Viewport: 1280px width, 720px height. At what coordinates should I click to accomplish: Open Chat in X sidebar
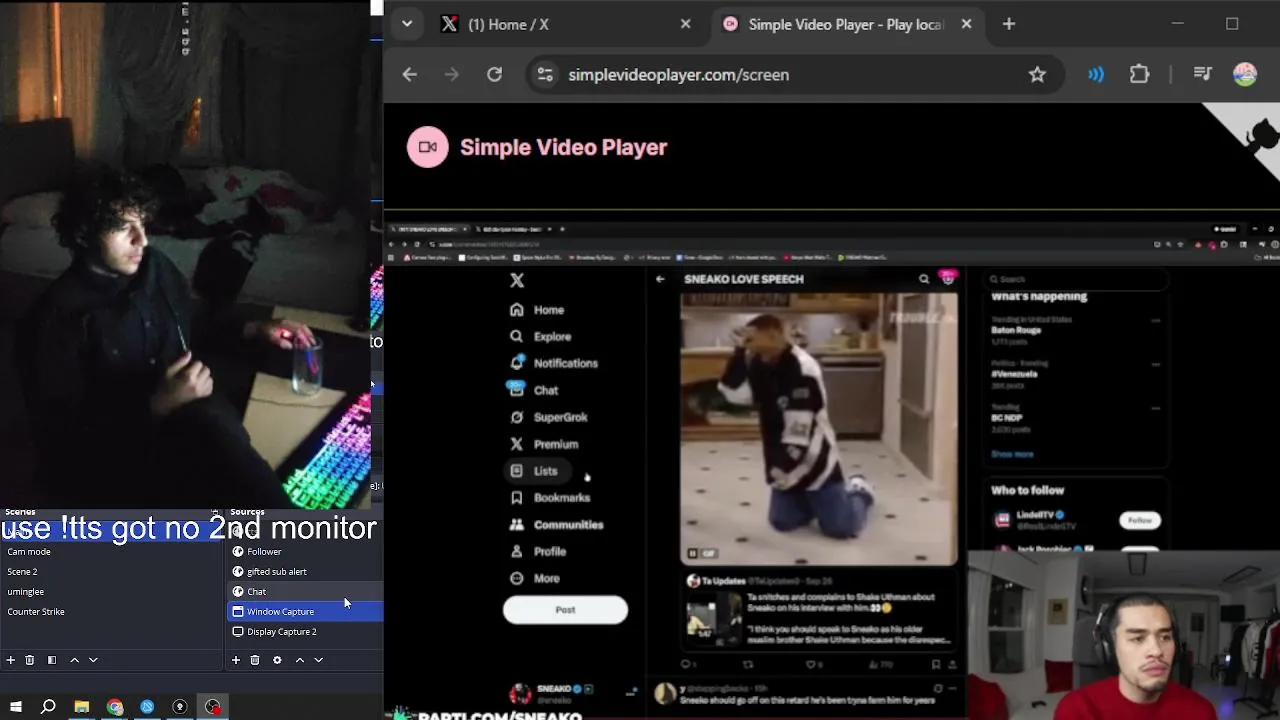pyautogui.click(x=534, y=390)
